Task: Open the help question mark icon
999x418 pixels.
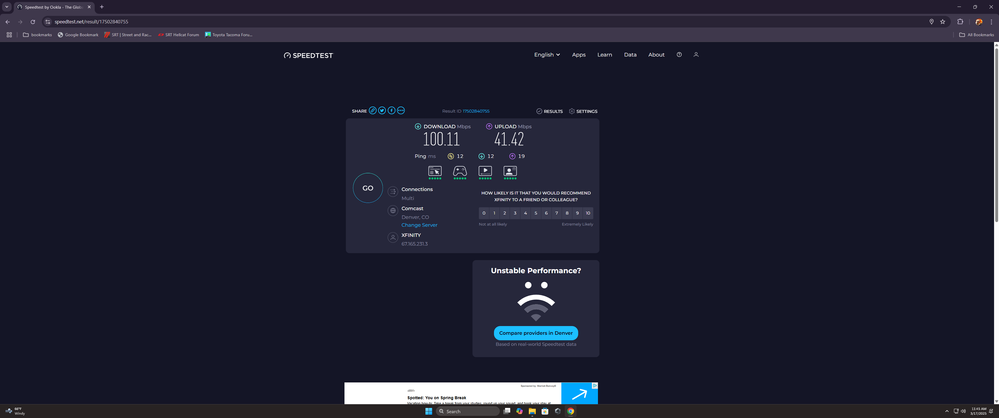Action: point(679,55)
